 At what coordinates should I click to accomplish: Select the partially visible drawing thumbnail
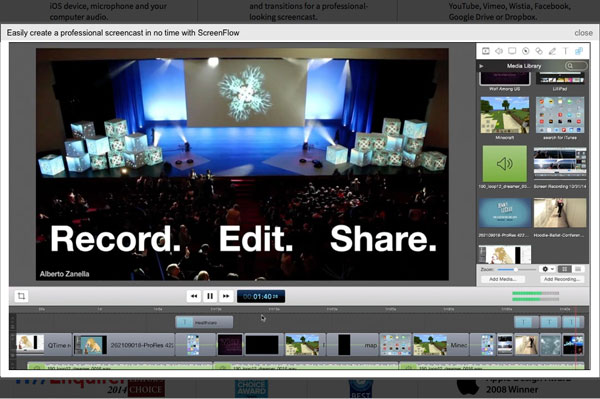point(505,254)
